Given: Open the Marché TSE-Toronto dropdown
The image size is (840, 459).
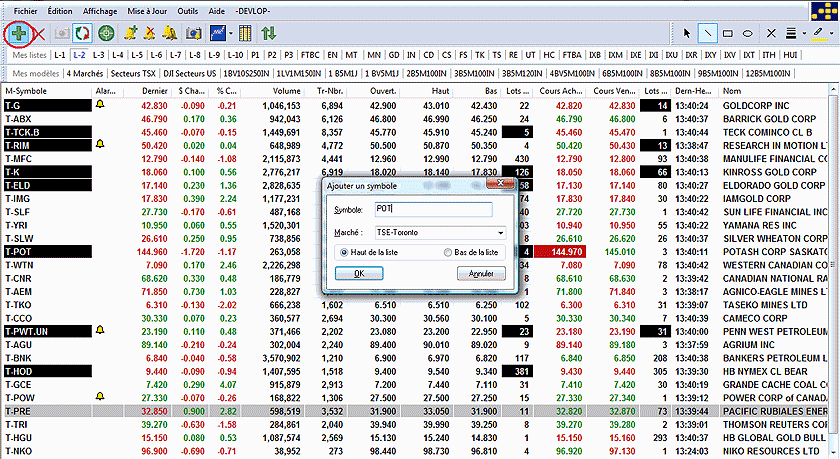Looking at the screenshot, I should [440, 232].
